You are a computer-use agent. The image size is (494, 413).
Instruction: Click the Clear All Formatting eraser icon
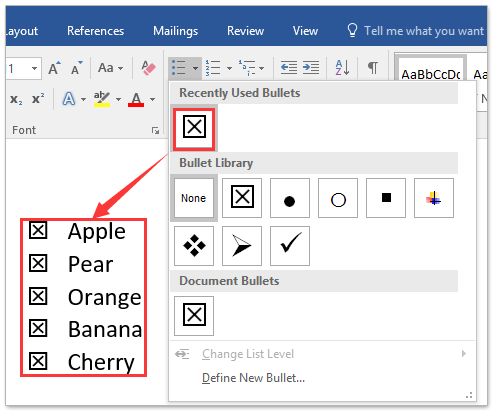pyautogui.click(x=148, y=68)
